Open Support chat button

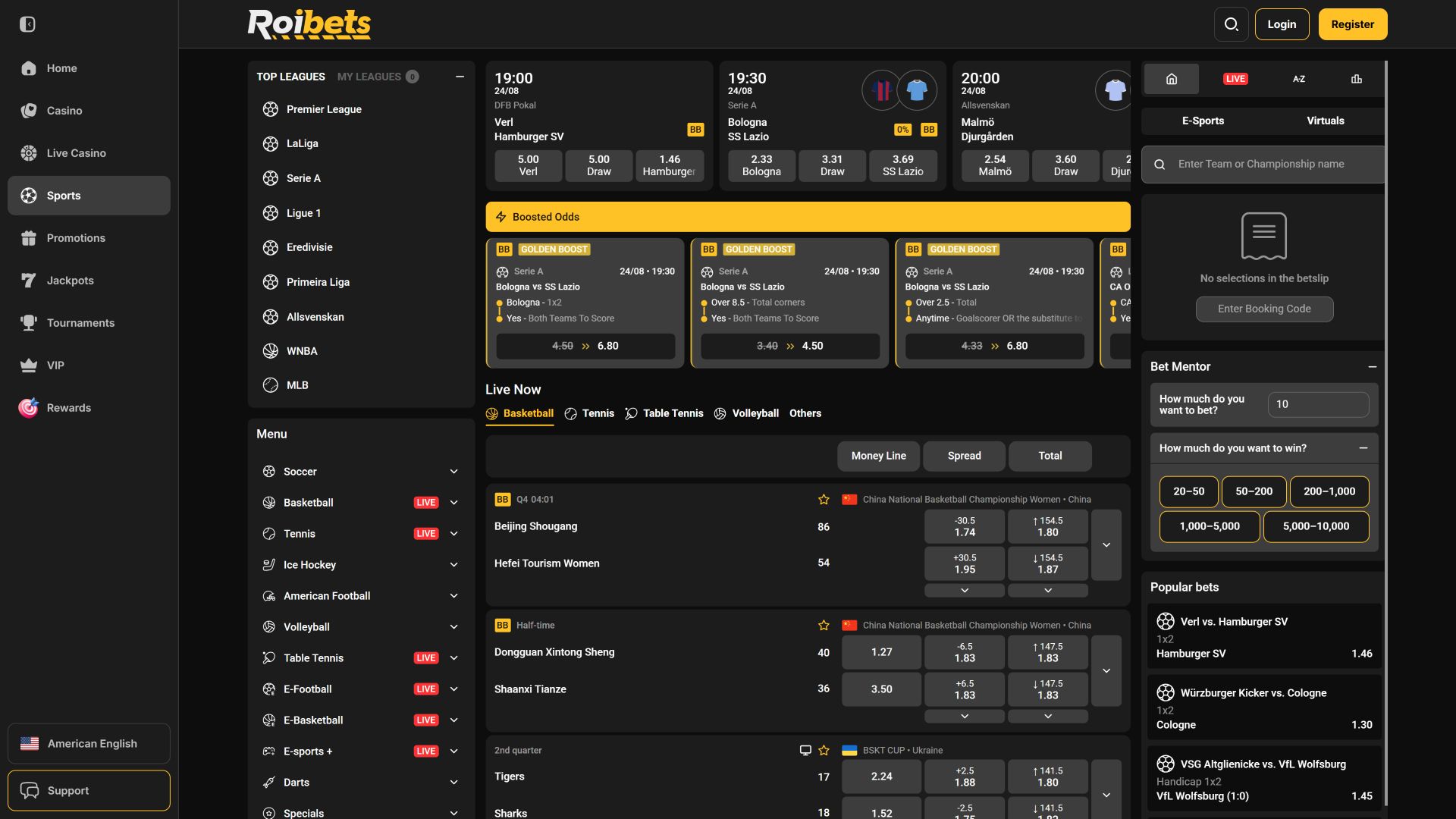[89, 791]
